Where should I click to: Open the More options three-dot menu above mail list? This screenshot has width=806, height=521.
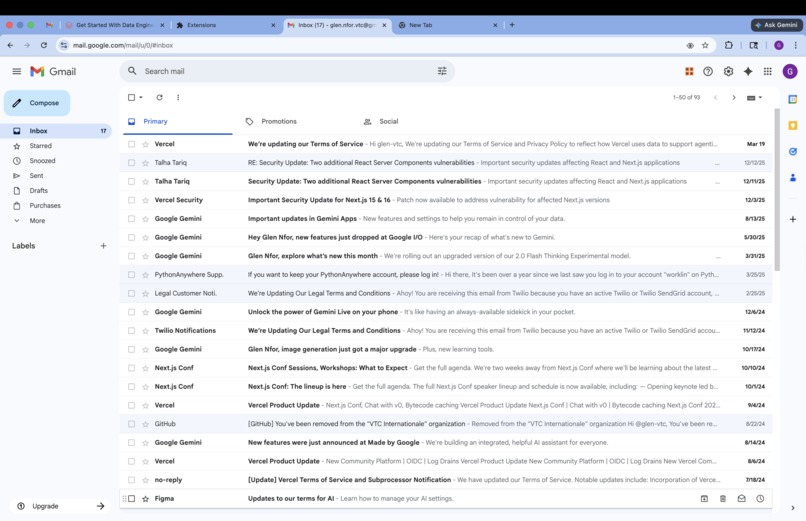click(178, 97)
